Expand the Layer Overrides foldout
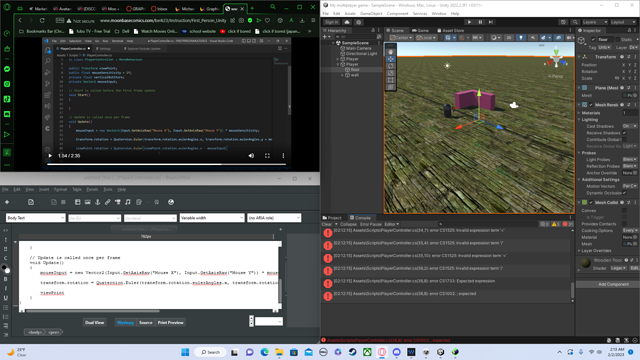640x360 pixels. pyautogui.click(x=580, y=251)
